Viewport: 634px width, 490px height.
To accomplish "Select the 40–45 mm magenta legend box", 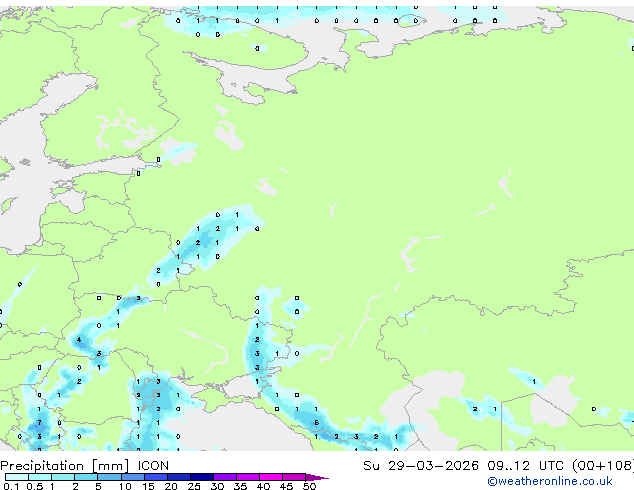I will tap(271, 477).
